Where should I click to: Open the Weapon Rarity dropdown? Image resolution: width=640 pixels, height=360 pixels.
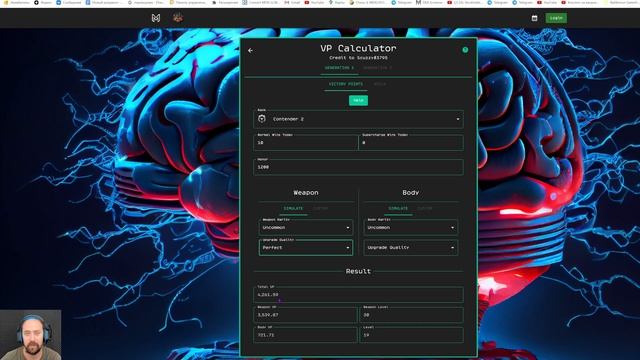306,227
